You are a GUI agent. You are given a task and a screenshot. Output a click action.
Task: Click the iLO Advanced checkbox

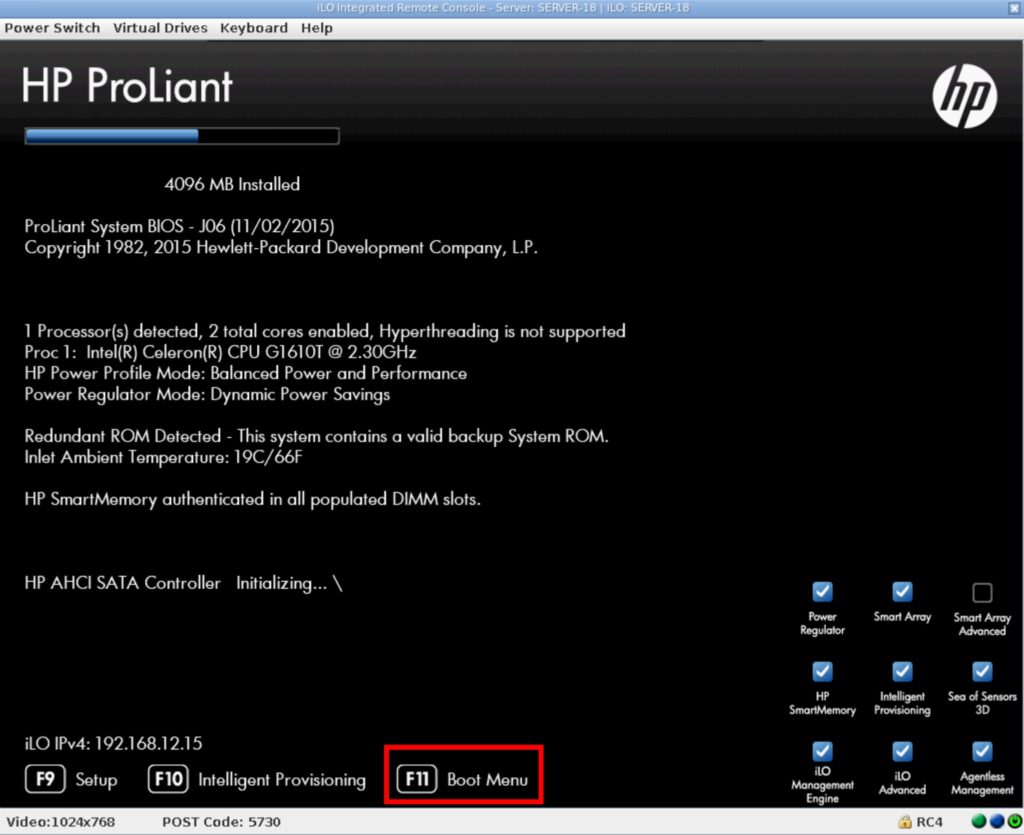point(902,751)
